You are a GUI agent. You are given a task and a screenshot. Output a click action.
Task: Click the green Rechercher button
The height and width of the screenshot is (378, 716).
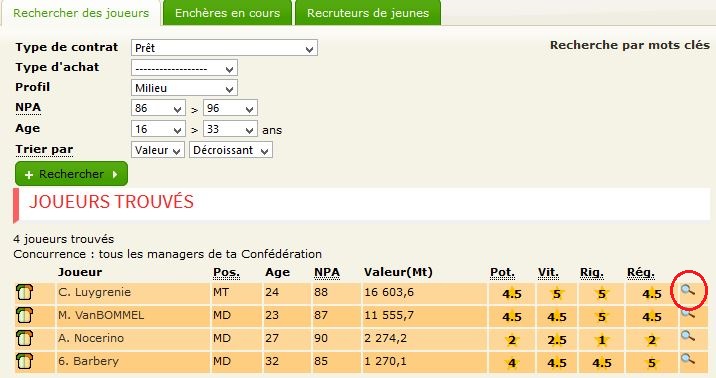point(71,174)
